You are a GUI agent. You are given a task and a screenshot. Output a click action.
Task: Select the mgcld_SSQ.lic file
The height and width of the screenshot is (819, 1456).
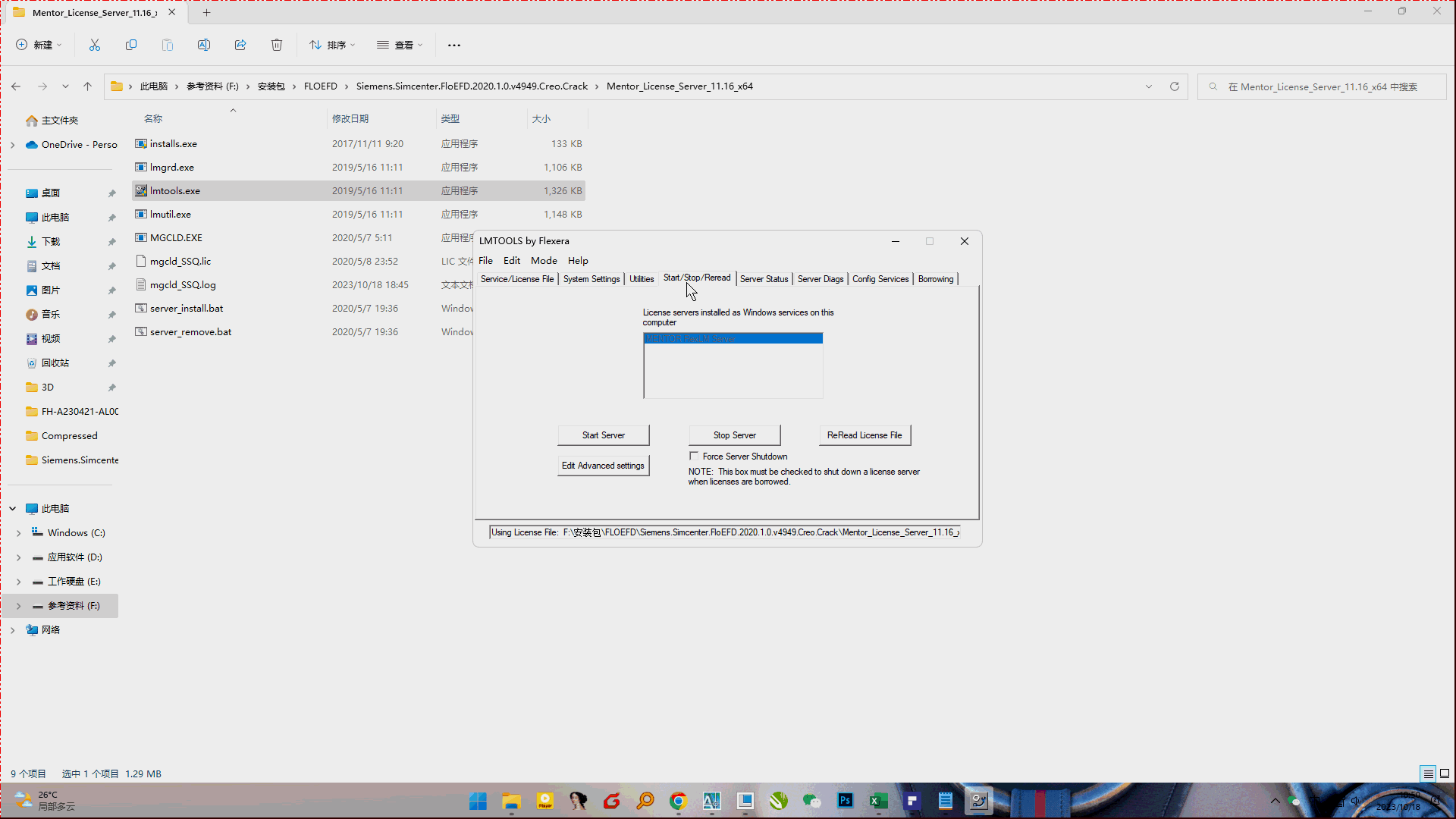(359, 262)
